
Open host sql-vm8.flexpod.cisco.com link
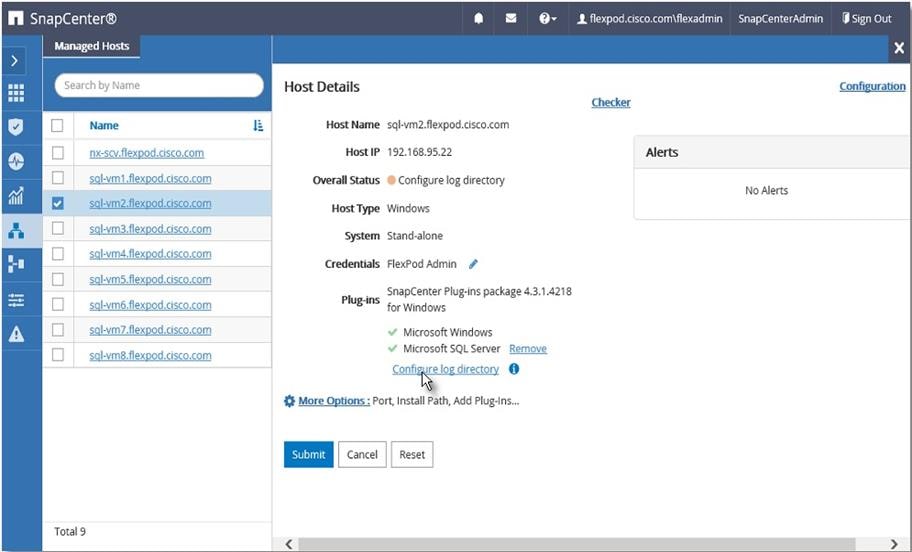[x=150, y=355]
